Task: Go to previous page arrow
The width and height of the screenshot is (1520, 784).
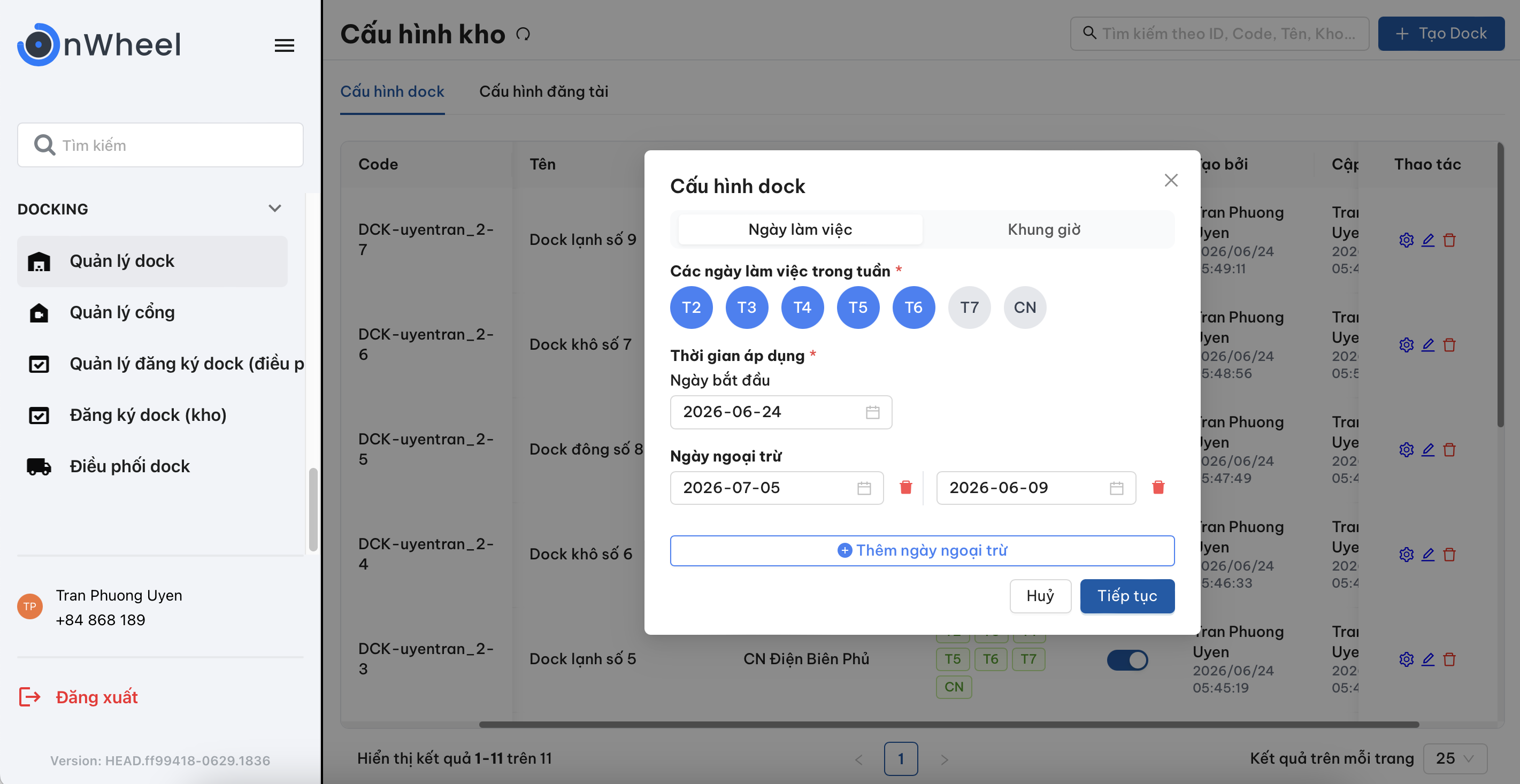Action: click(859, 759)
